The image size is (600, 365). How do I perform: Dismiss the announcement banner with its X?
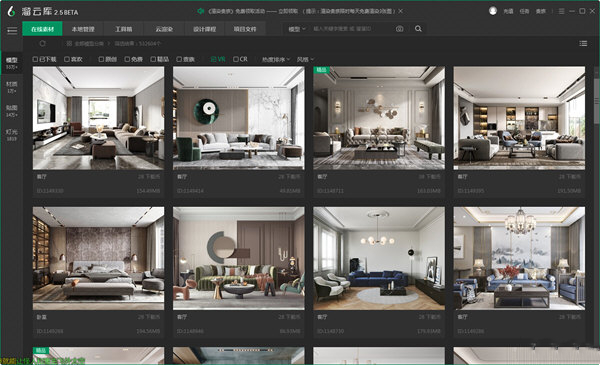(401, 11)
